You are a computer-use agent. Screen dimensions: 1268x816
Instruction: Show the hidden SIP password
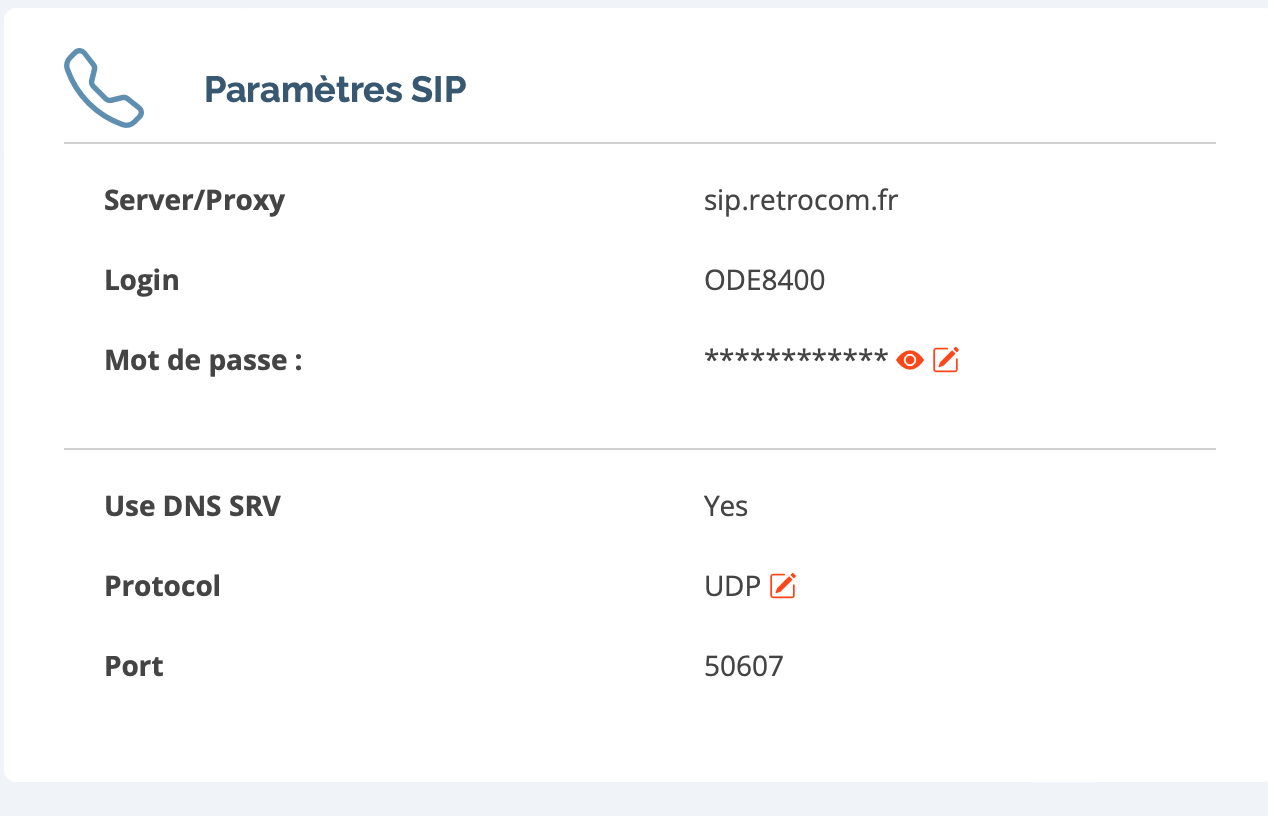[909, 360]
